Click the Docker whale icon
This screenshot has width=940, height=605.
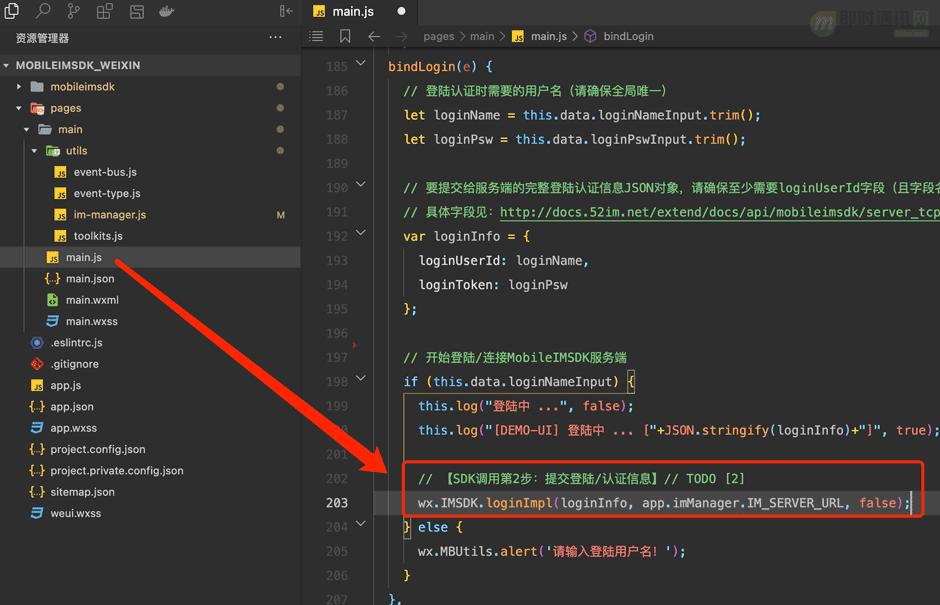point(167,12)
